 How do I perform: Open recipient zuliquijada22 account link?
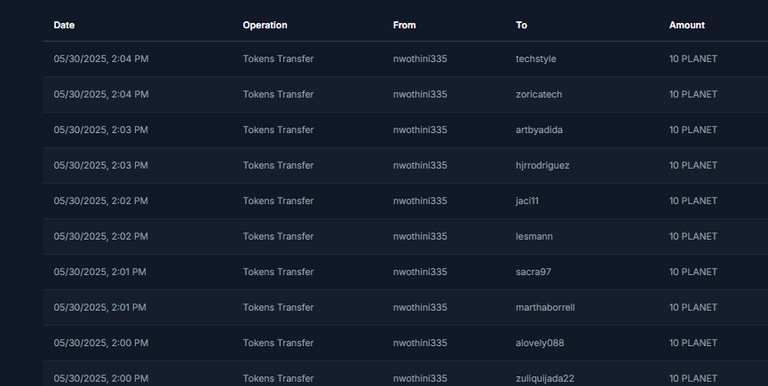[545, 379]
